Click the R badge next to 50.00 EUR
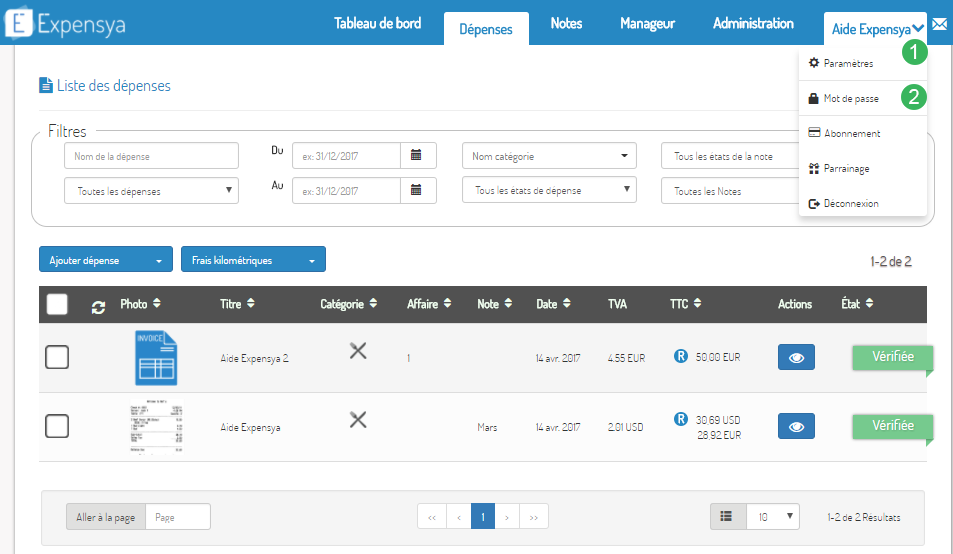The image size is (953, 554). coord(681,356)
